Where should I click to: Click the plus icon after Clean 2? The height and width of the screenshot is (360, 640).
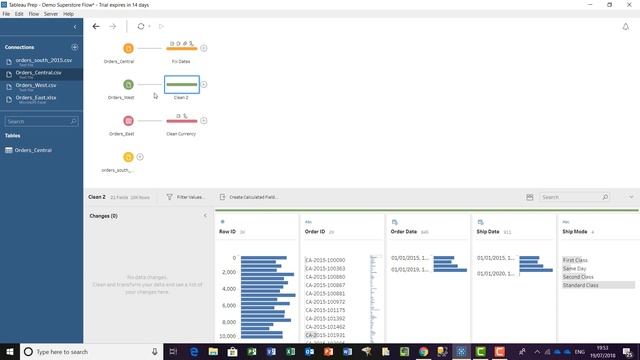(x=204, y=84)
